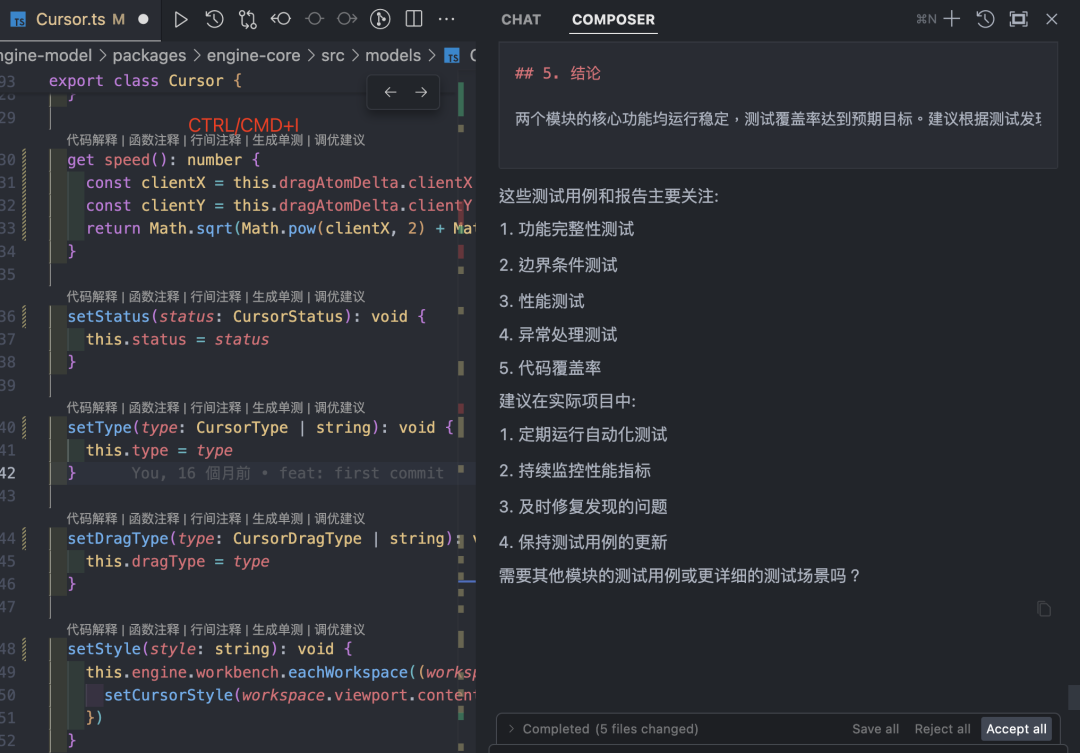Go to previous change arrow icon
Screen dimensions: 1080x753
tap(280, 19)
